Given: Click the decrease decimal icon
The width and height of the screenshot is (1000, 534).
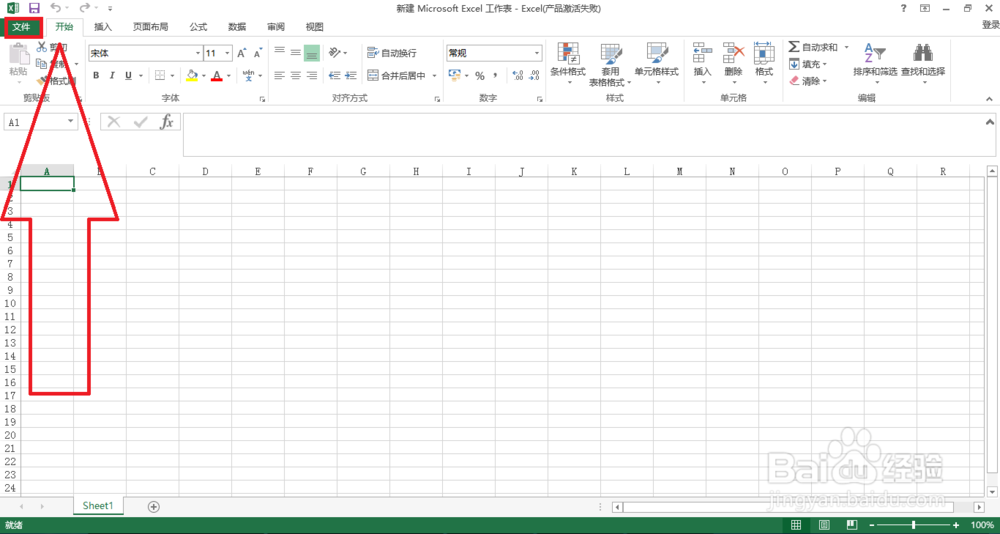Looking at the screenshot, I should click(x=534, y=75).
